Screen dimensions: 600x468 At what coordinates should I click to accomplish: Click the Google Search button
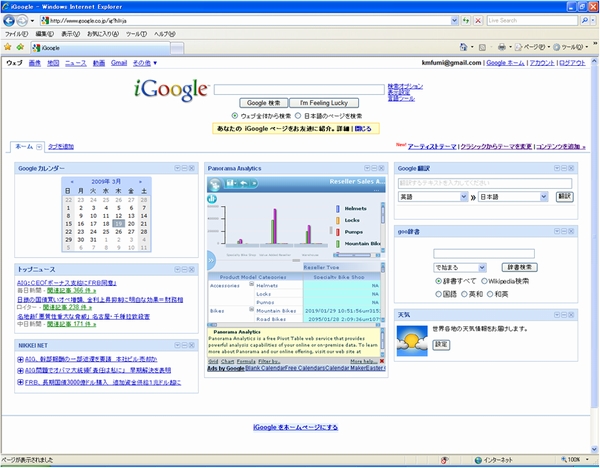[x=263, y=103]
